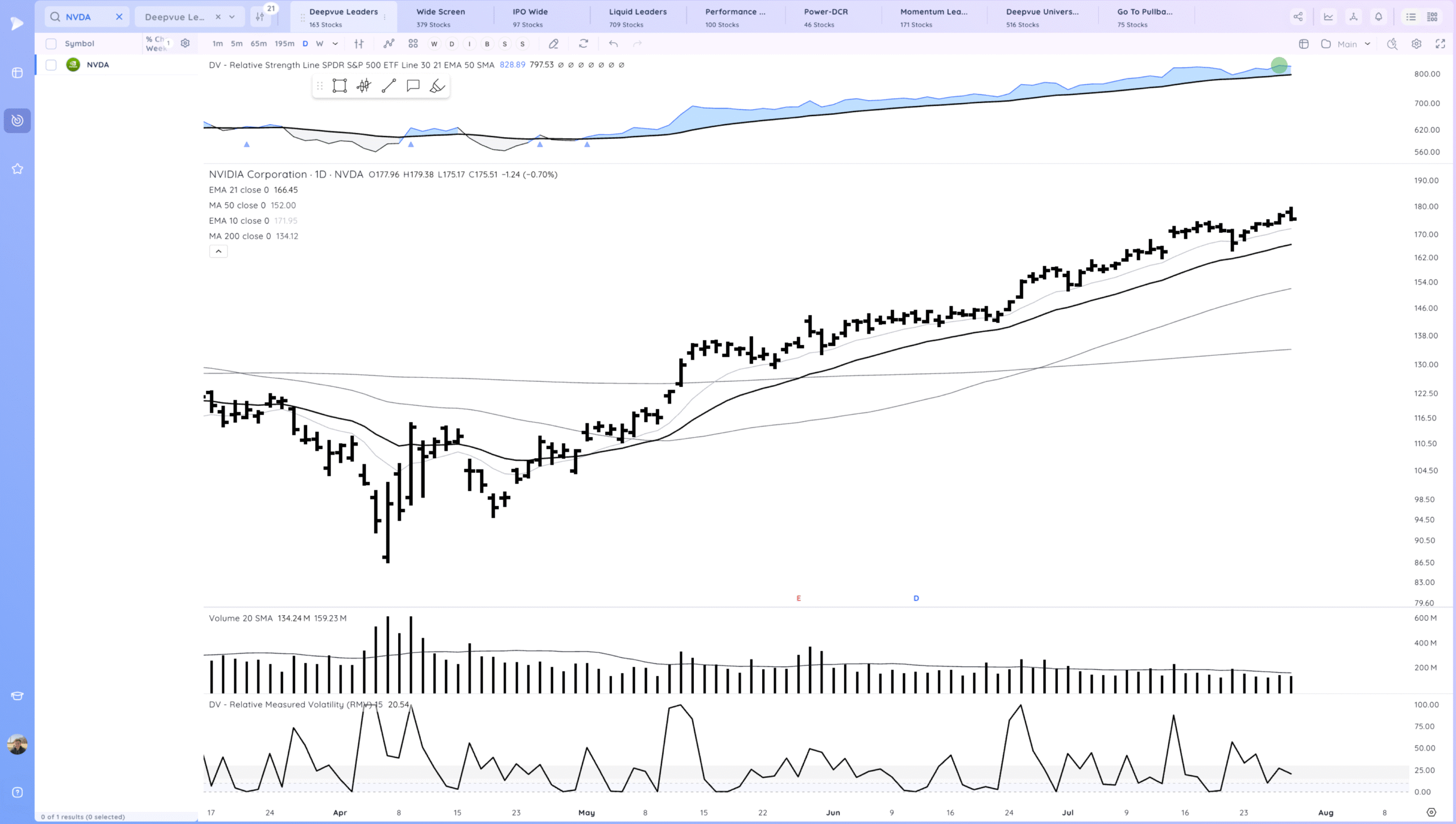This screenshot has height=824, width=1456.
Task: Click the eraser tool in drawing toolbar
Action: click(x=437, y=86)
